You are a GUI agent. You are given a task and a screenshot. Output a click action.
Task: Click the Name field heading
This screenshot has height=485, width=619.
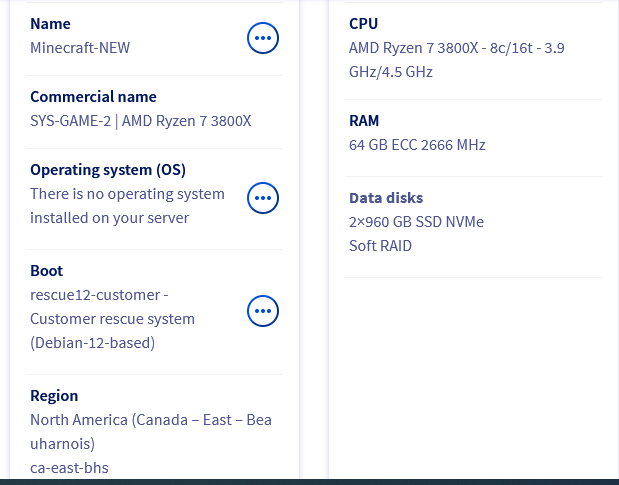tap(50, 23)
